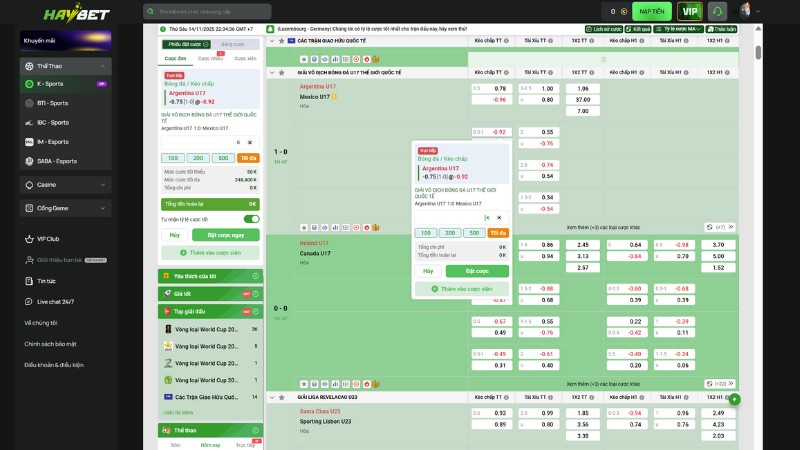Image resolution: width=800 pixels, height=450 pixels.
Task: Open Thảo luận discussion
Action: pyautogui.click(x=721, y=29)
